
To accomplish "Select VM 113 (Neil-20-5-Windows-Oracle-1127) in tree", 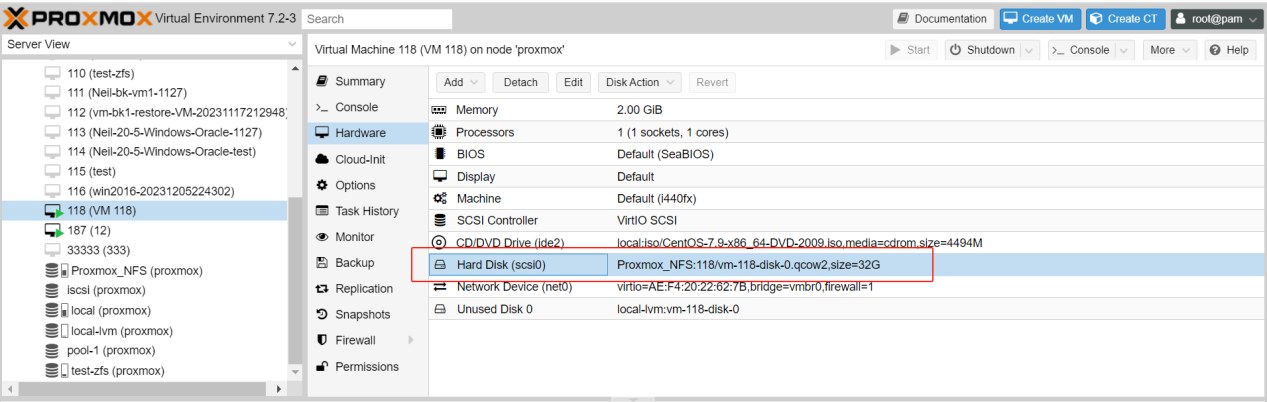I will (164, 132).
